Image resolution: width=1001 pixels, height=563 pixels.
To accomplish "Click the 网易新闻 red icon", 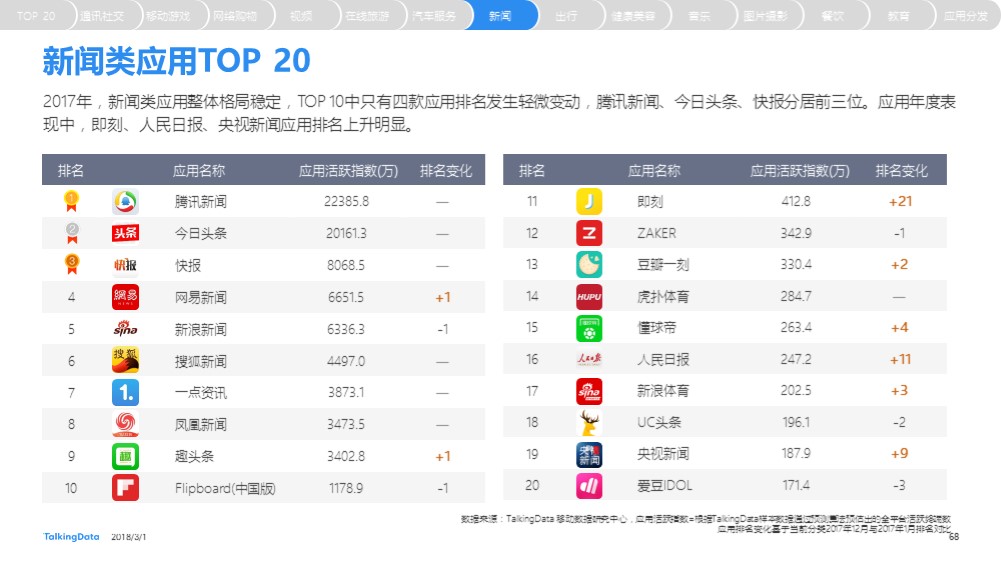I will click(x=125, y=297).
